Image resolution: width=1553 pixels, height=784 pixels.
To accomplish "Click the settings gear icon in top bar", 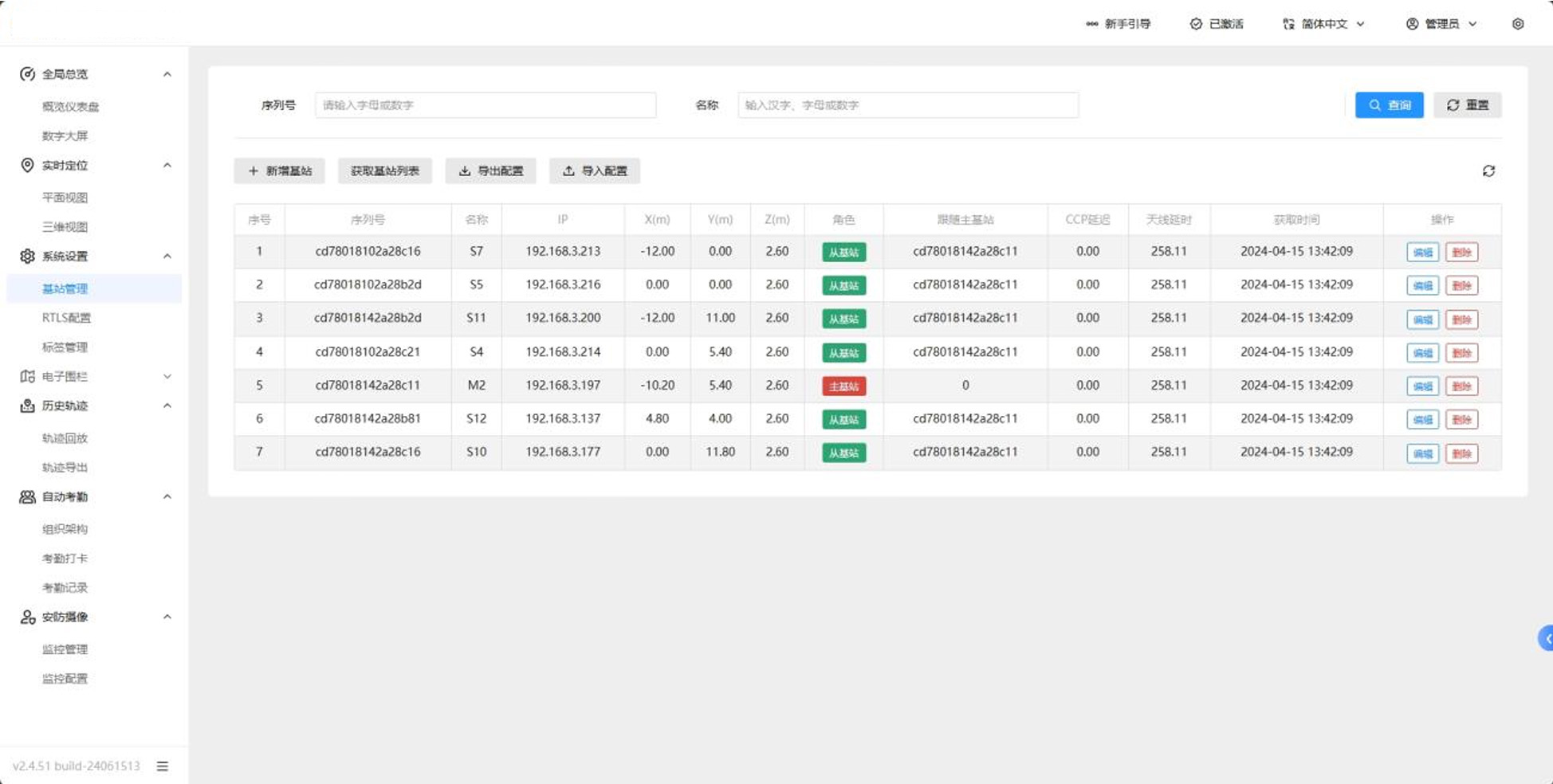I will click(x=1517, y=24).
